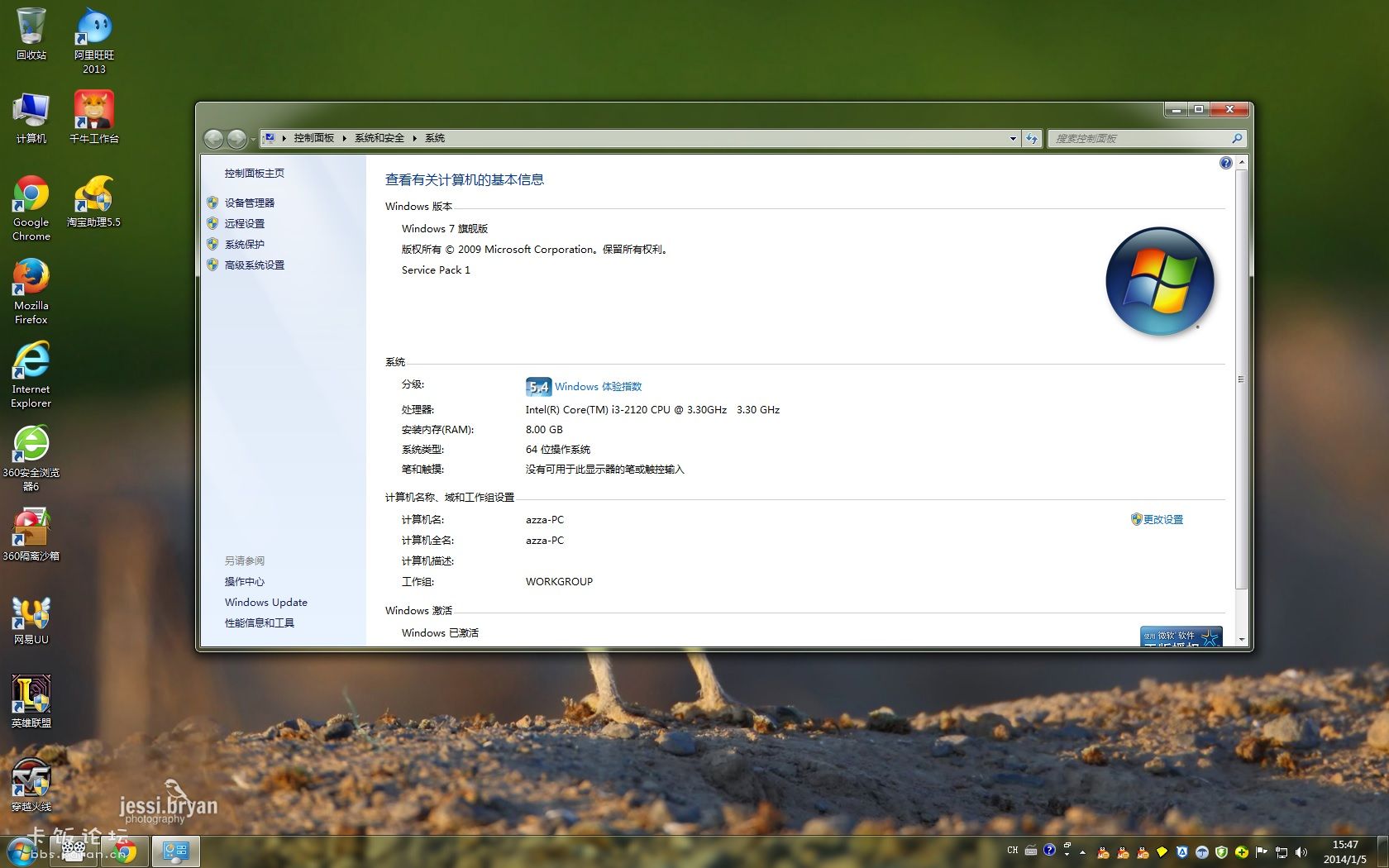This screenshot has height=868, width=1389.
Task: Click the vertical scrollbar thumb in the System window
Action: (x=1241, y=379)
